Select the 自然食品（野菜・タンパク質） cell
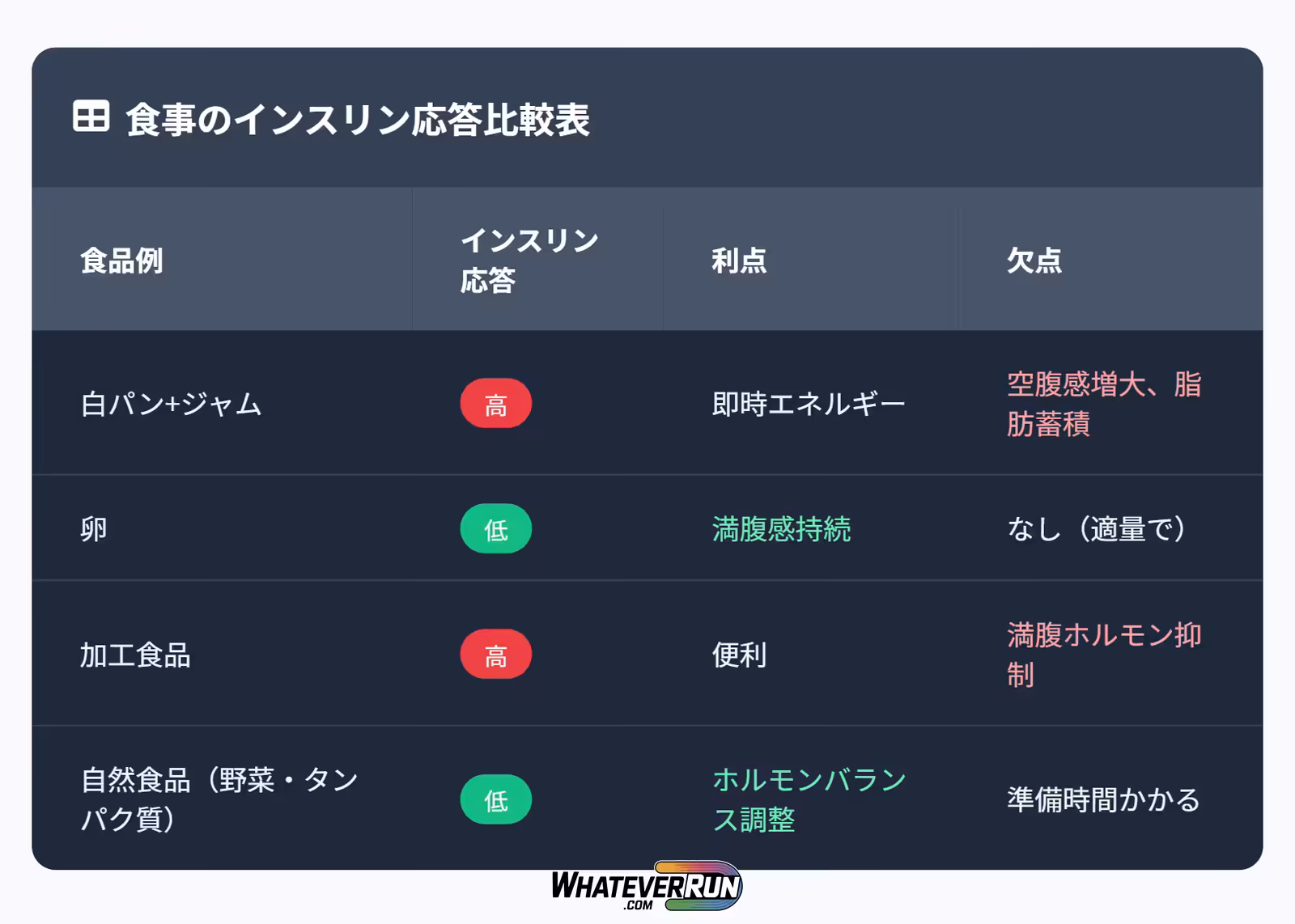 pyautogui.click(x=219, y=799)
